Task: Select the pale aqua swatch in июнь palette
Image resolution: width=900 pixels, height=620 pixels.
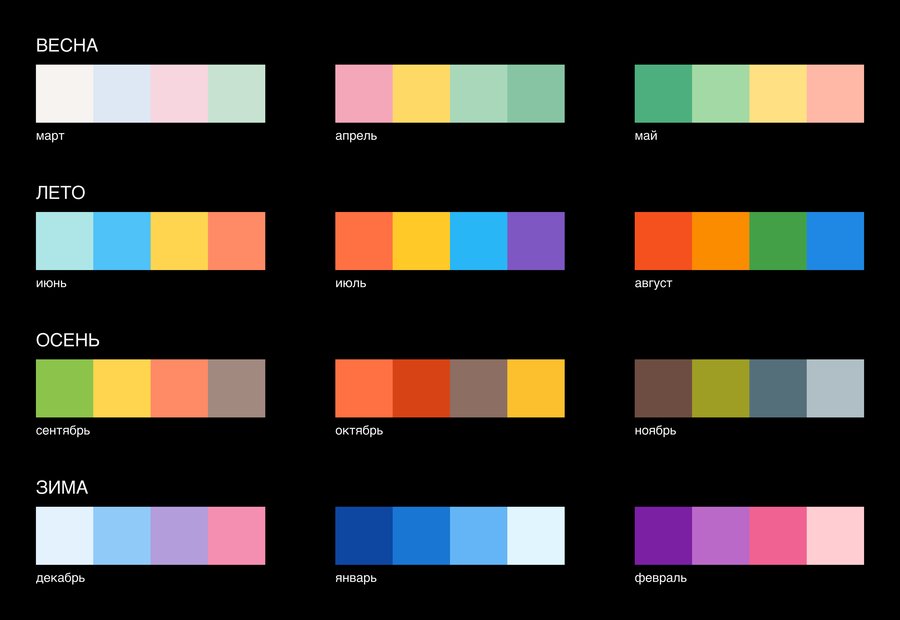Action: [65, 241]
